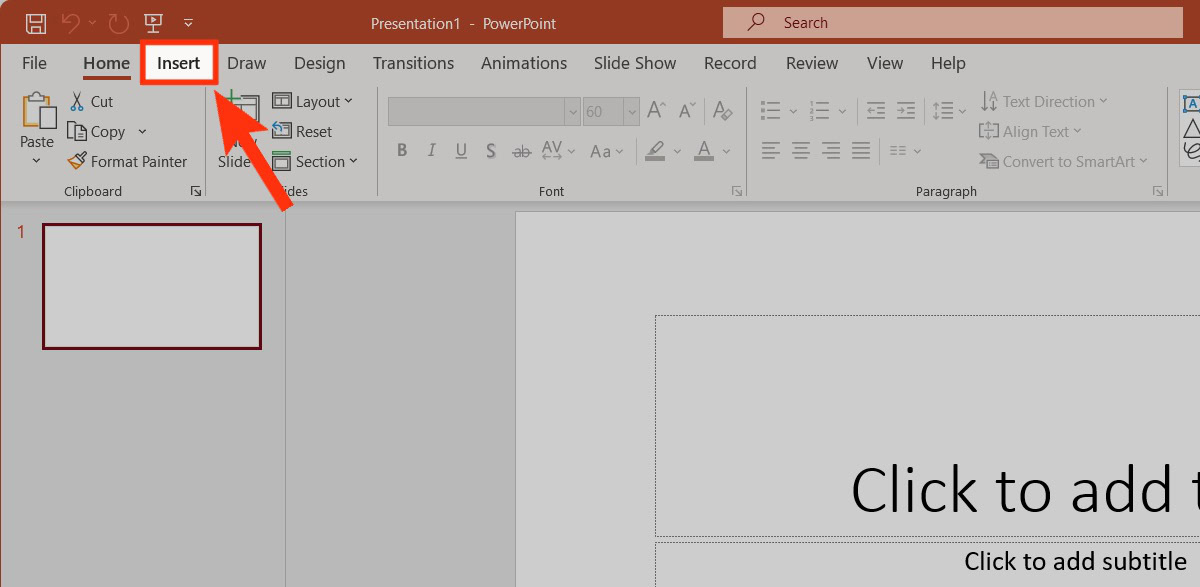Screen dimensions: 1200x587
Task: Apply center text alignment
Action: click(x=801, y=151)
